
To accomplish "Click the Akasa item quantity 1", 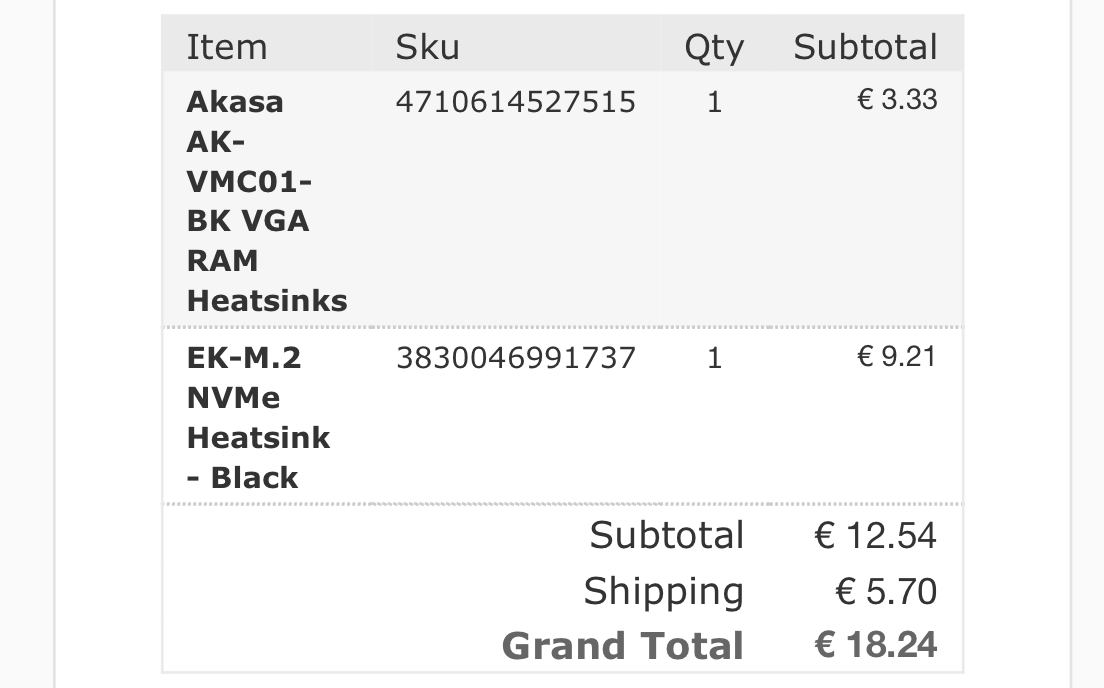I will (x=714, y=102).
